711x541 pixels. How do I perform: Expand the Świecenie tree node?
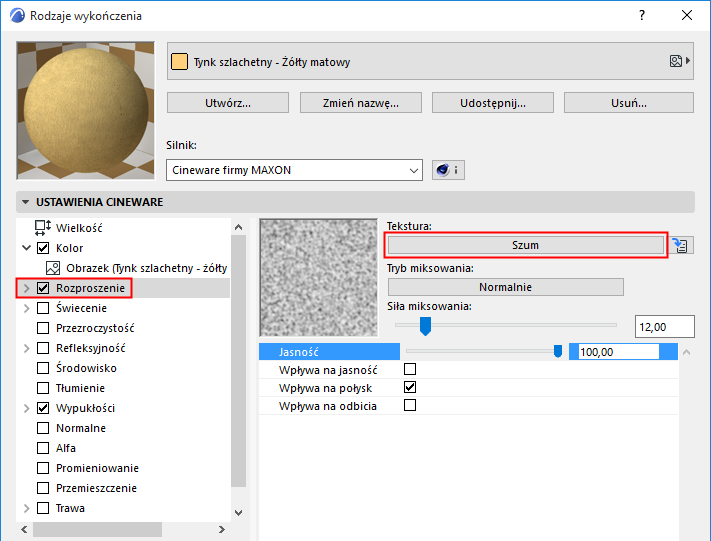tap(26, 308)
